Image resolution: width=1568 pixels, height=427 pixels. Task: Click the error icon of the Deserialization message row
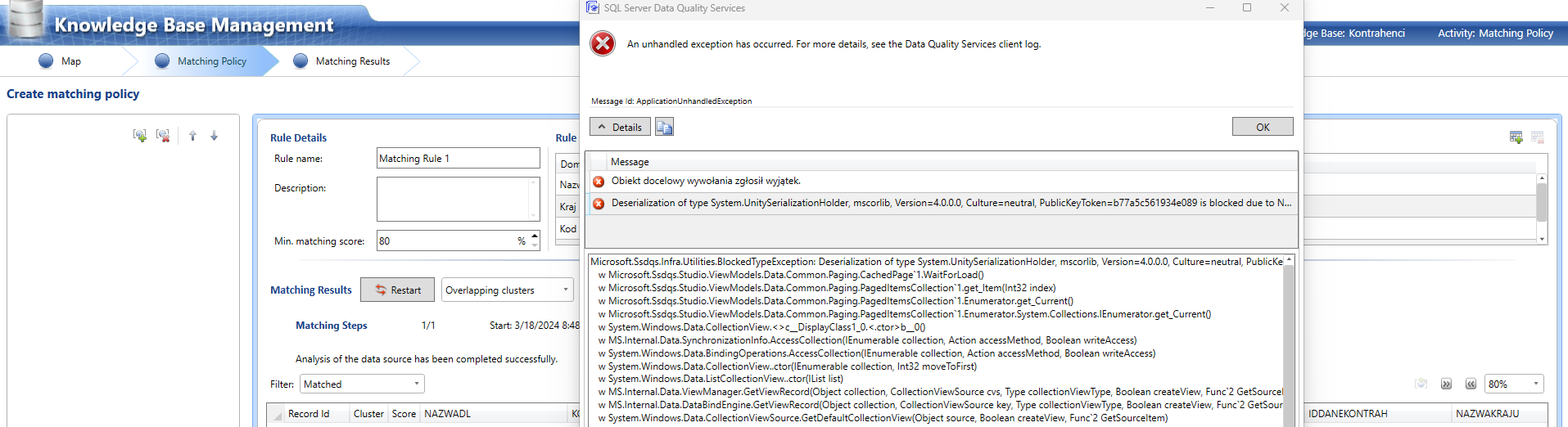point(599,204)
